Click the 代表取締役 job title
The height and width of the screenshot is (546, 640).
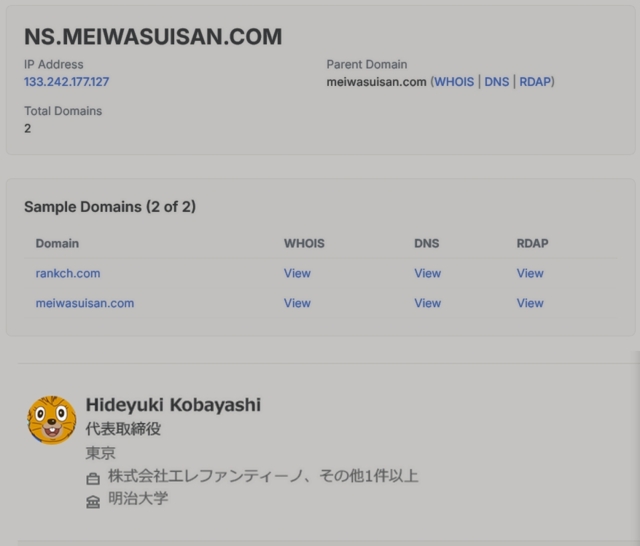(123, 429)
